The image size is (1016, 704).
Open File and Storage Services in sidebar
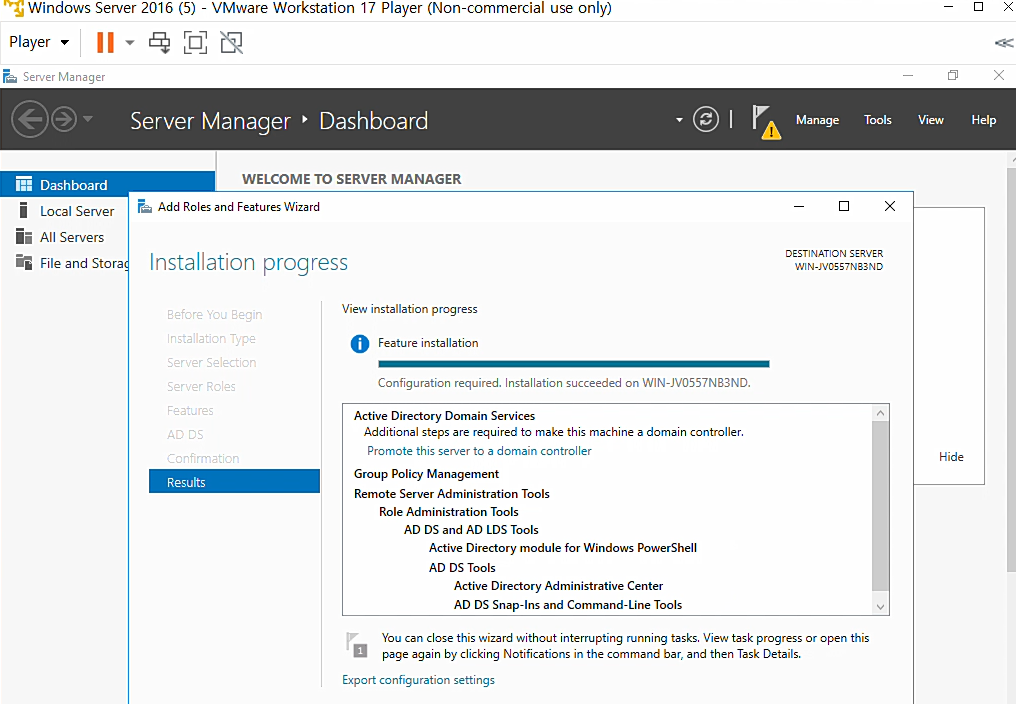point(84,263)
